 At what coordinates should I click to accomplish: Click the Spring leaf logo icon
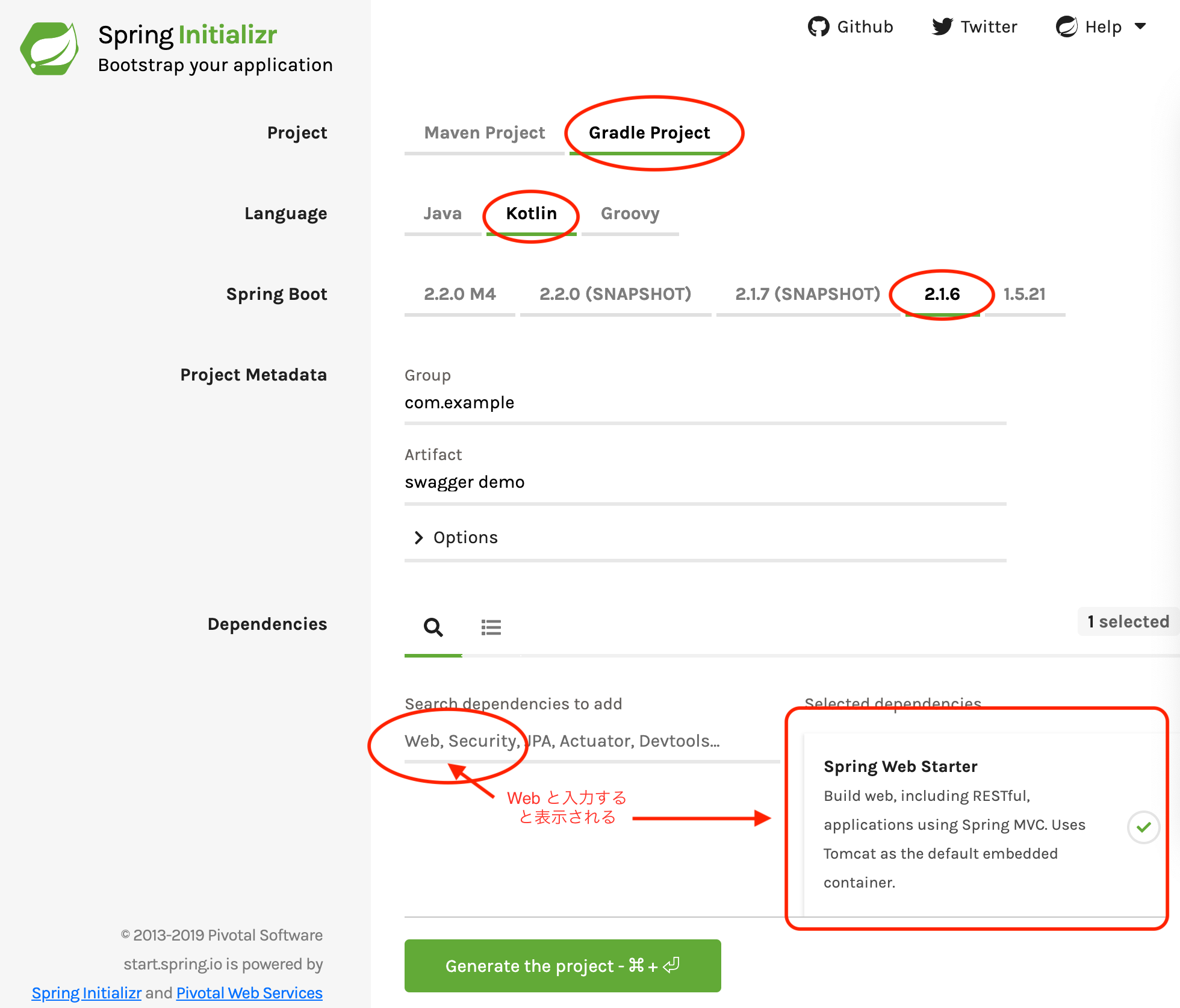[49, 48]
